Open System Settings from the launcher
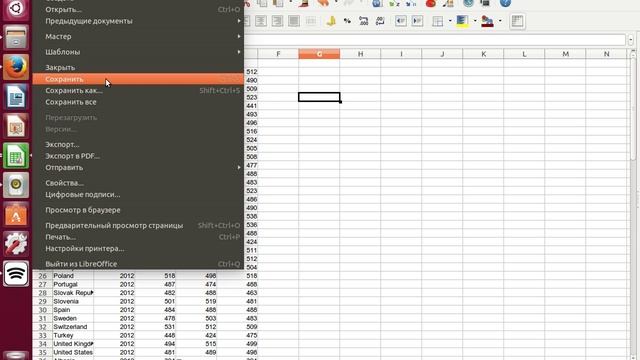 [x=16, y=244]
